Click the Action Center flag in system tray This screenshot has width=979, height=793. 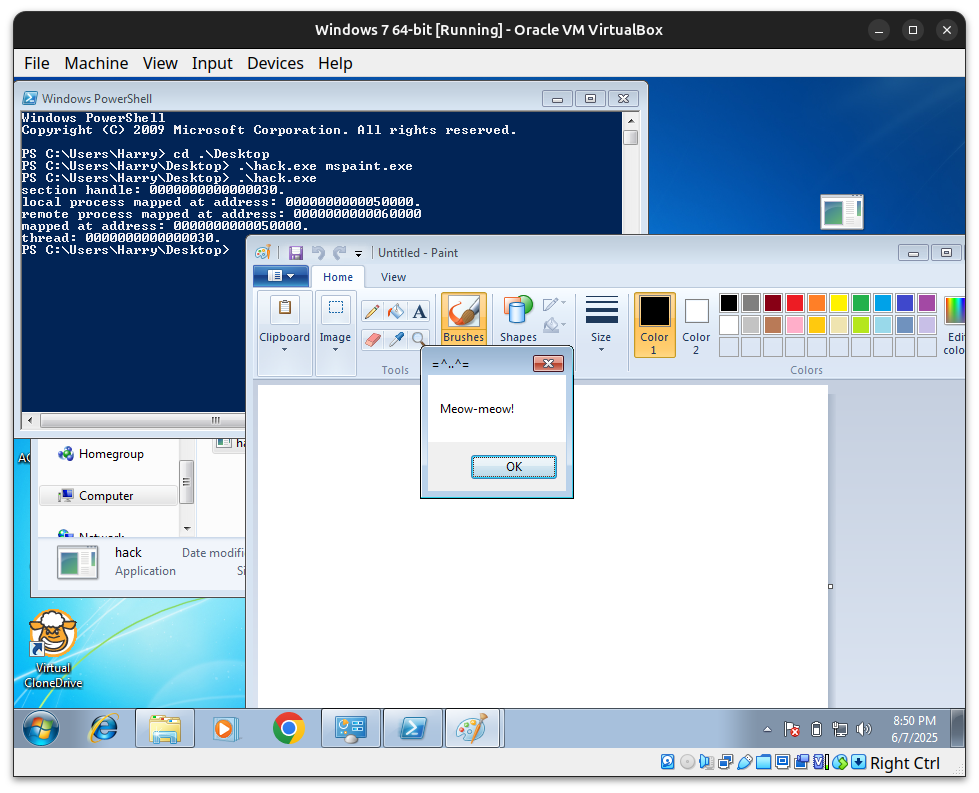[792, 729]
